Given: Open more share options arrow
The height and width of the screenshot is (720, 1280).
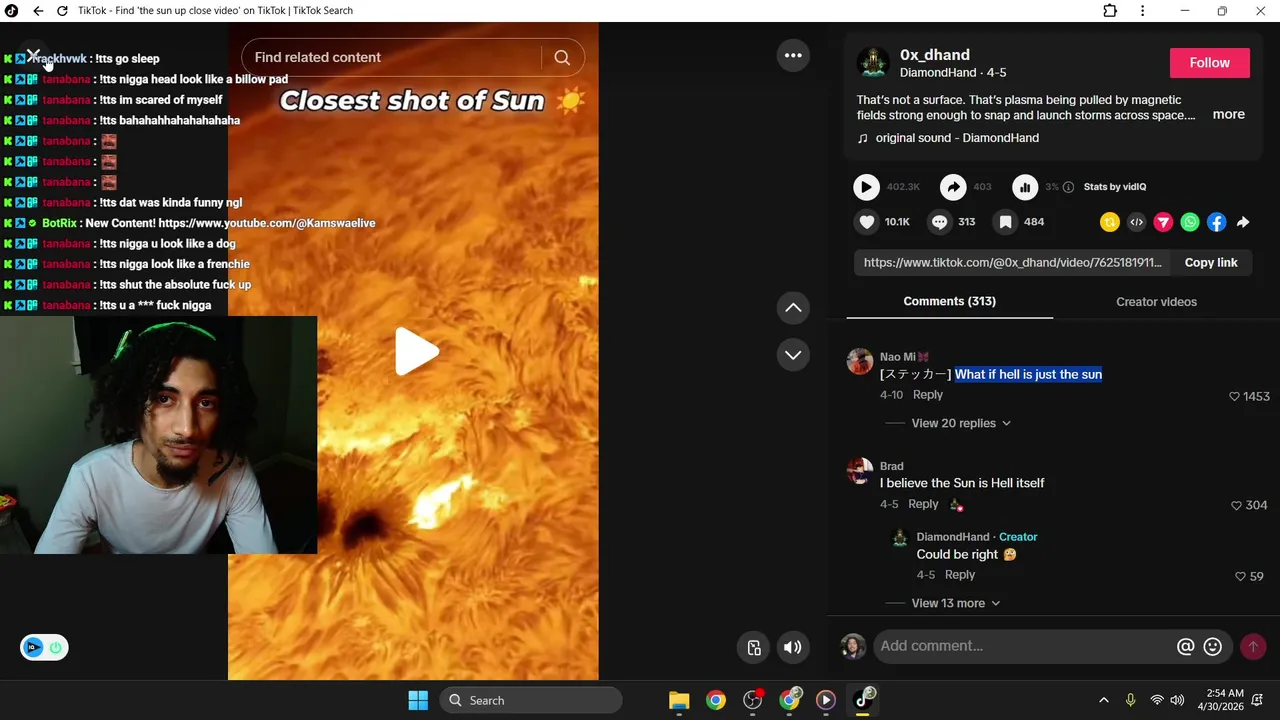Looking at the screenshot, I should [1243, 223].
